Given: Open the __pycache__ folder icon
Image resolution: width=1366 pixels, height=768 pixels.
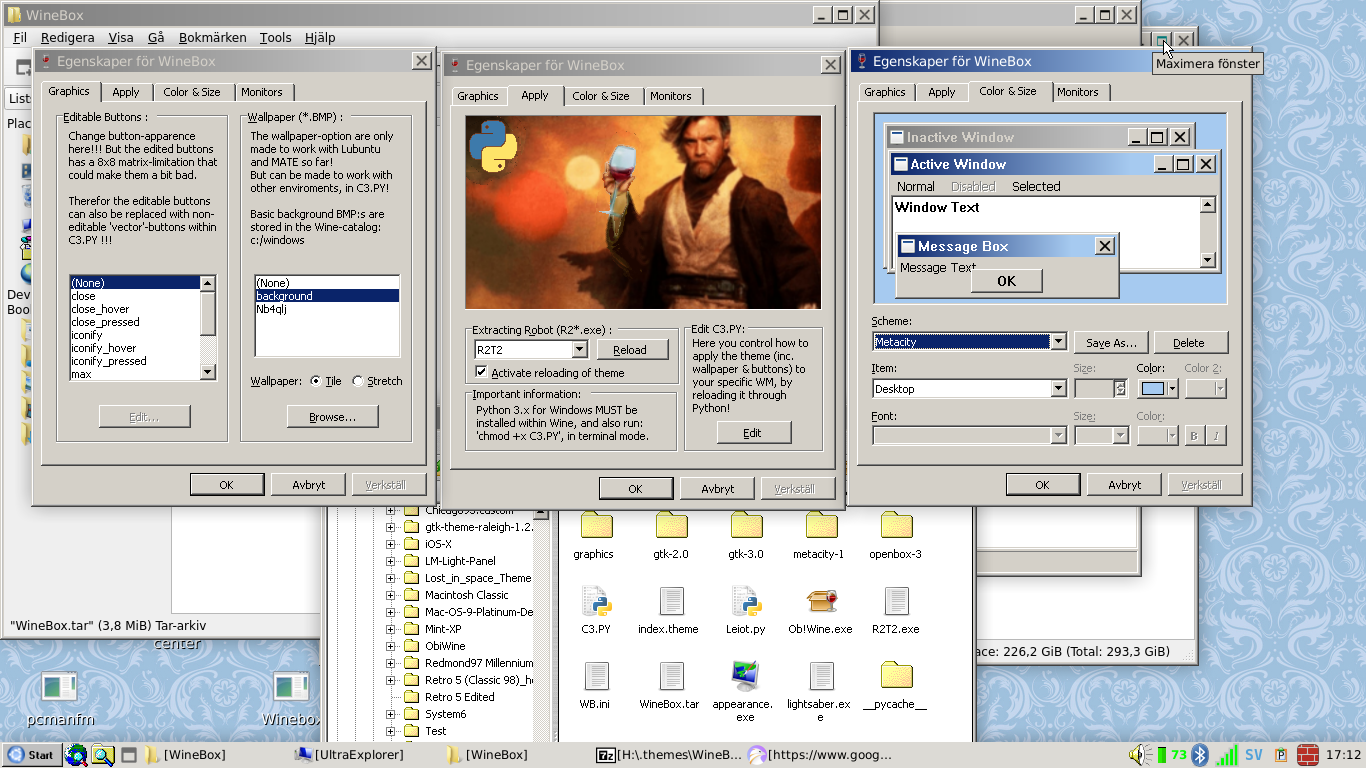Looking at the screenshot, I should (x=896, y=675).
